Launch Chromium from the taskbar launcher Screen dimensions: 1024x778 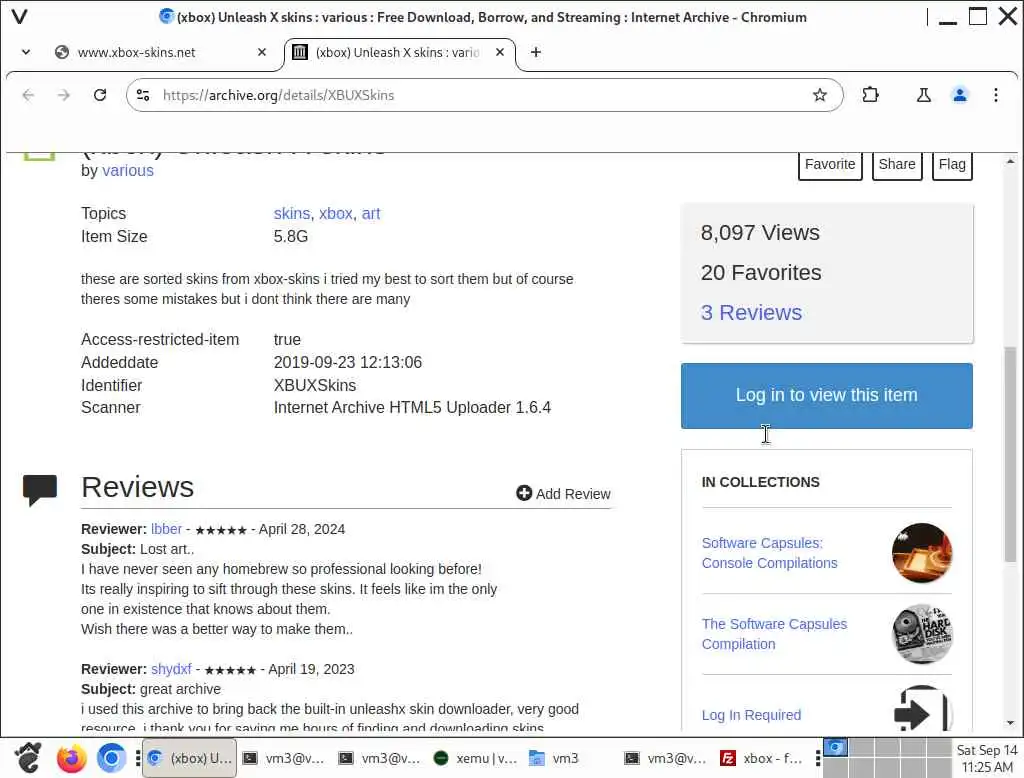click(111, 758)
